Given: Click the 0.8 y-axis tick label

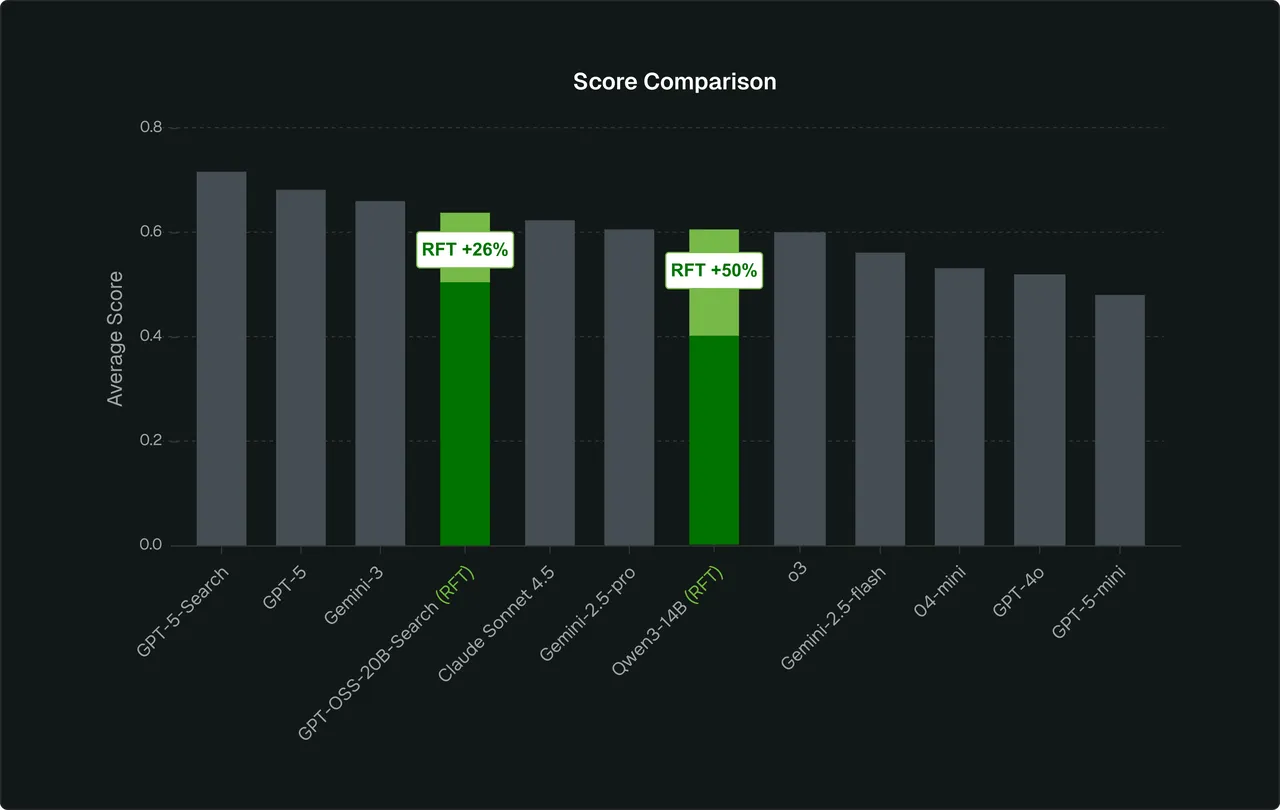Looking at the screenshot, I should pyautogui.click(x=153, y=128).
